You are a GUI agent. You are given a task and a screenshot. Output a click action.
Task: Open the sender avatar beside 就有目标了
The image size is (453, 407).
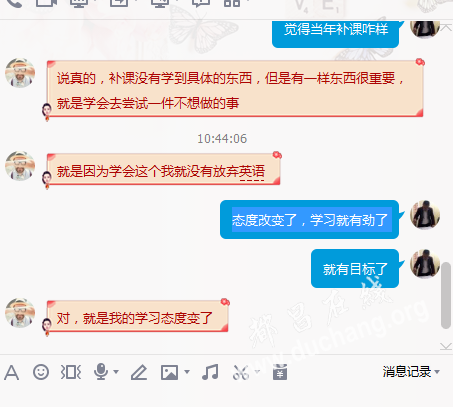point(425,263)
